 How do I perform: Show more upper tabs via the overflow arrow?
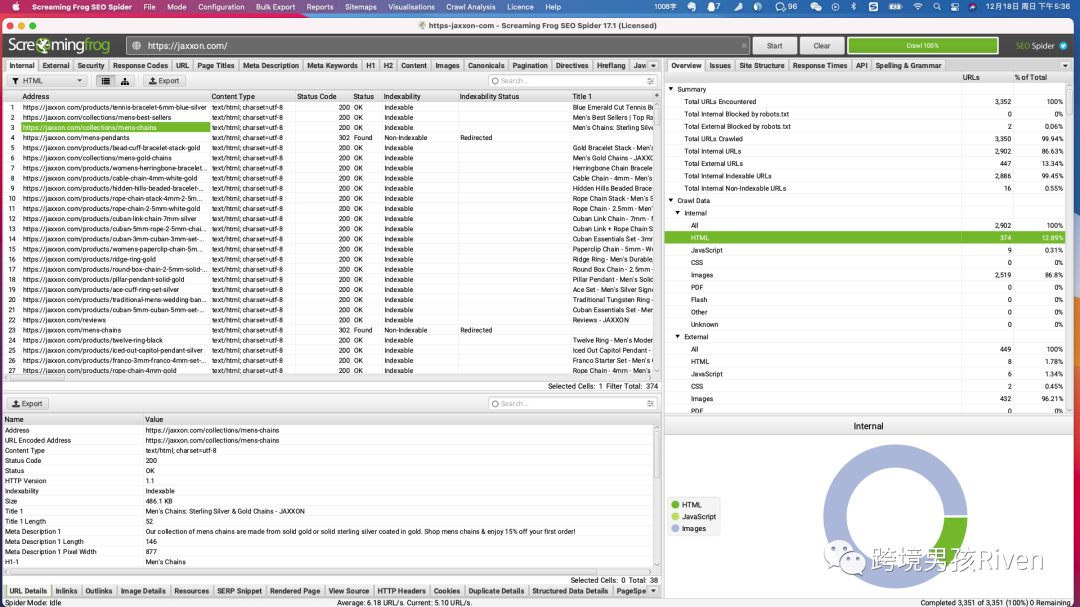pyautogui.click(x=654, y=65)
